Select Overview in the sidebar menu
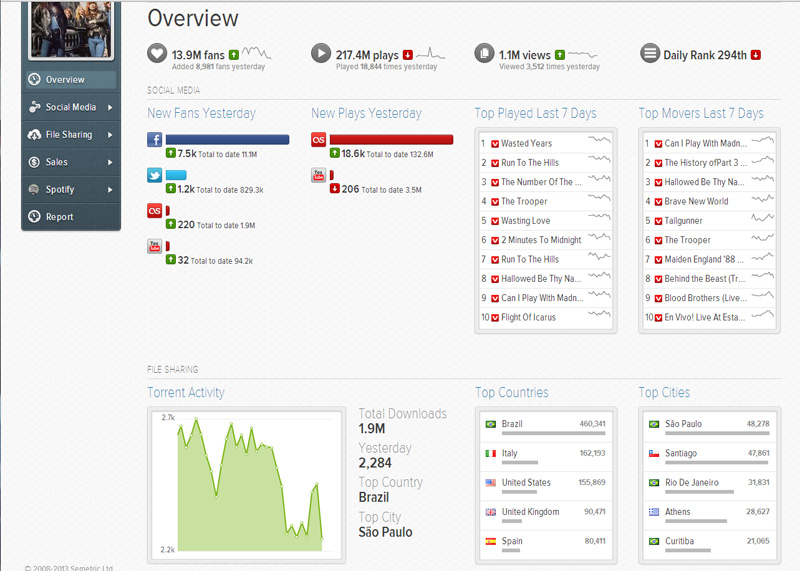 click(65, 80)
